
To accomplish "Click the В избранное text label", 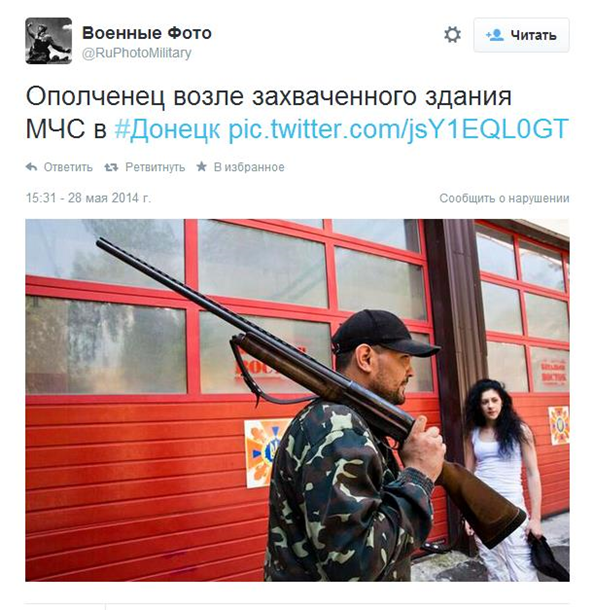I will click(249, 167).
